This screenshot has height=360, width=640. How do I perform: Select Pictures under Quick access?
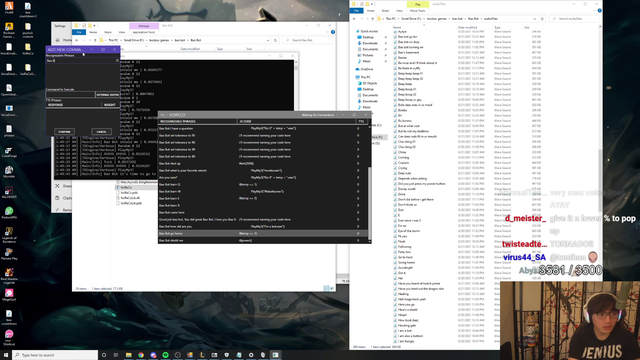click(367, 55)
